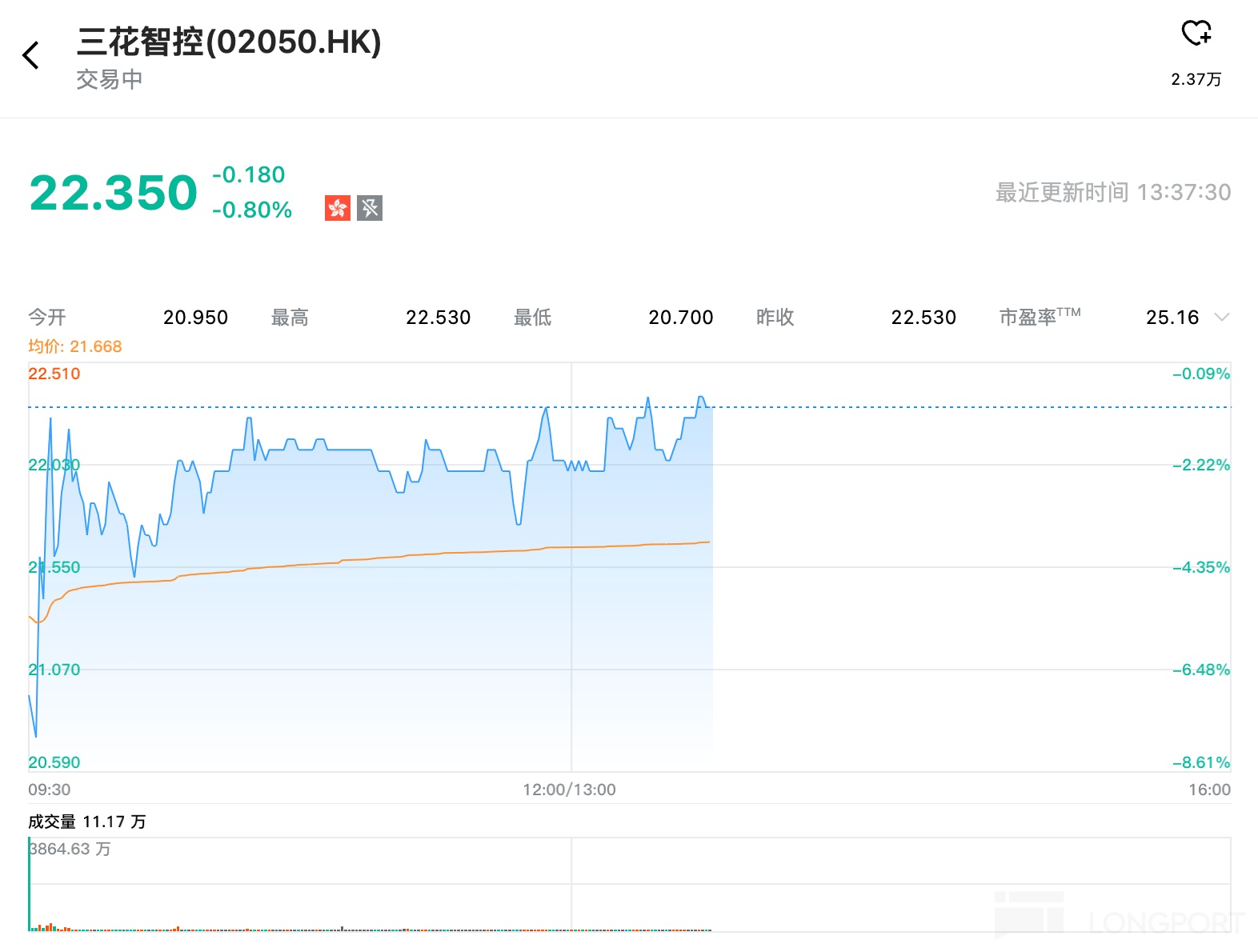Tap the 均价 21.668 average price label

tap(75, 346)
